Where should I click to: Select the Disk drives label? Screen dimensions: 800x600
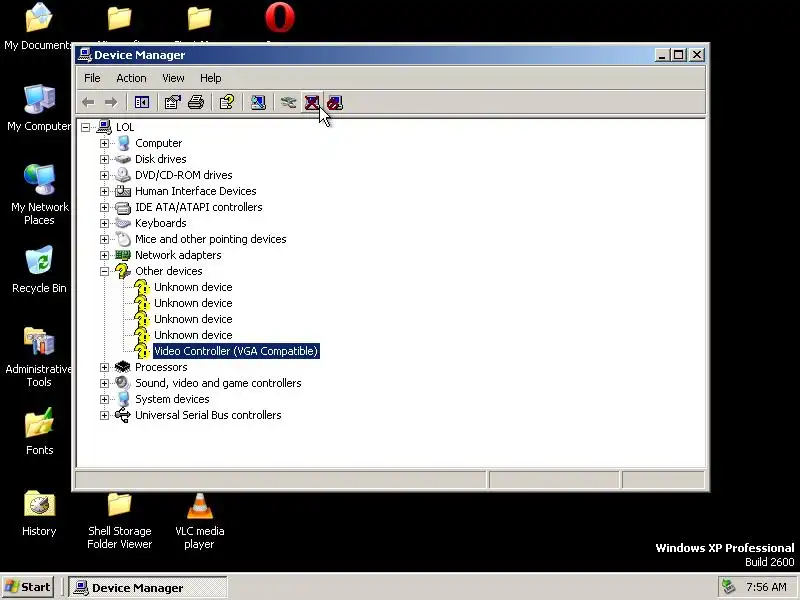(160, 159)
